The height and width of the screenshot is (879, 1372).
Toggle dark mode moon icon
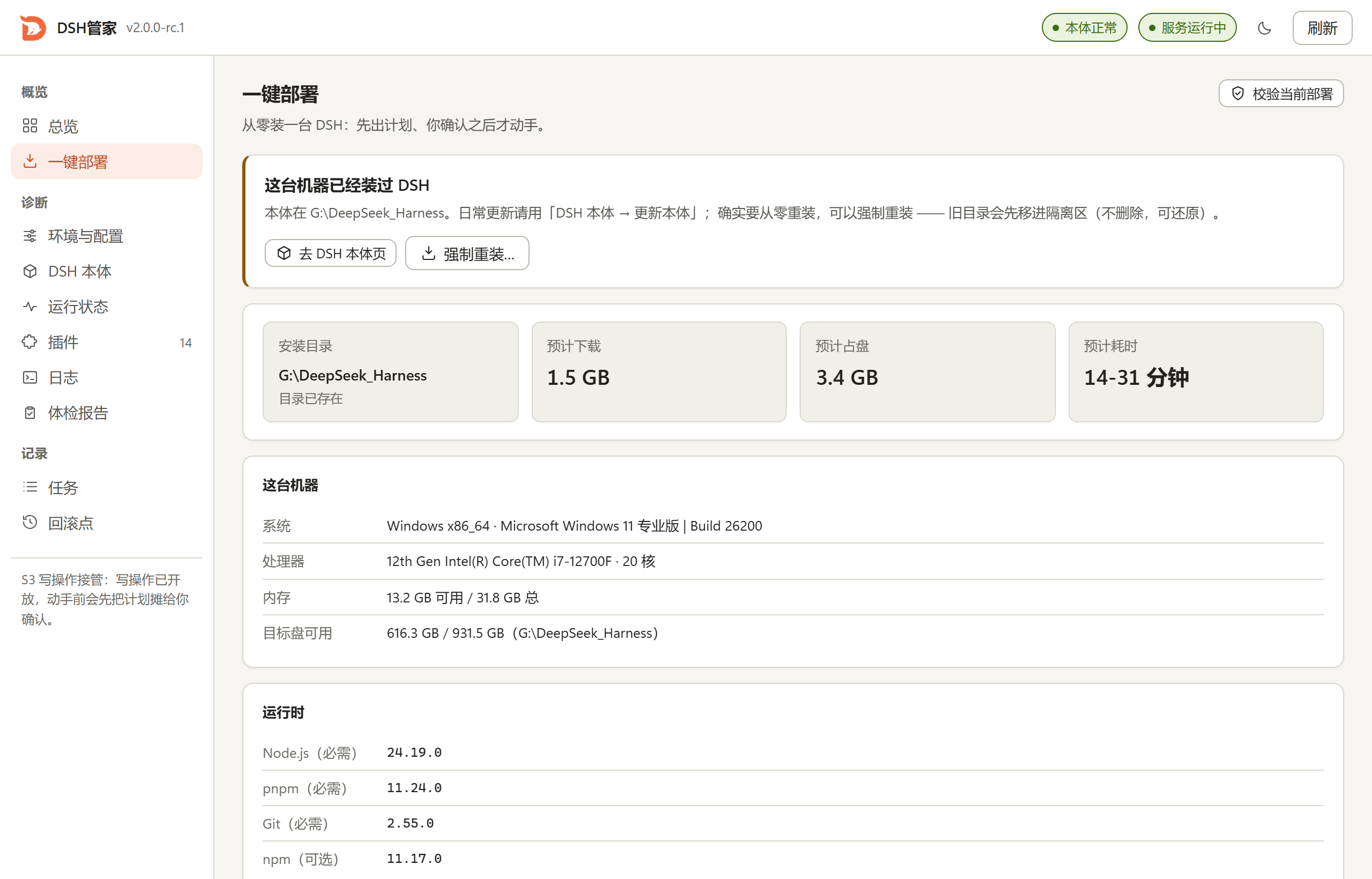pyautogui.click(x=1264, y=28)
